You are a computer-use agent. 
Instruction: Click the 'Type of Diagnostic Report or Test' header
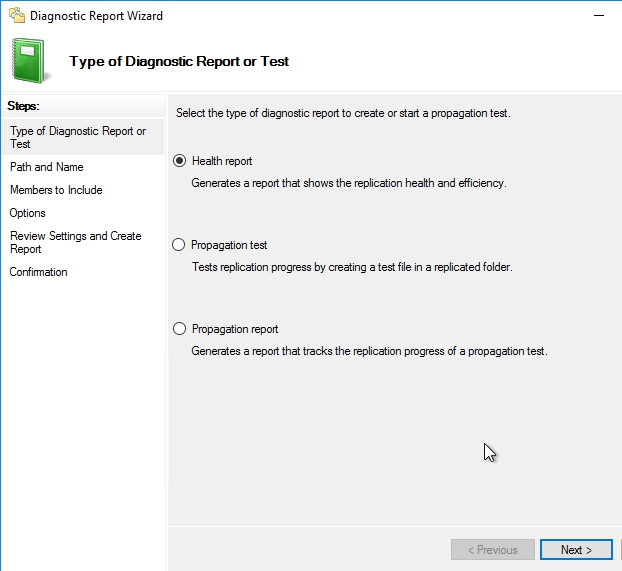click(179, 61)
